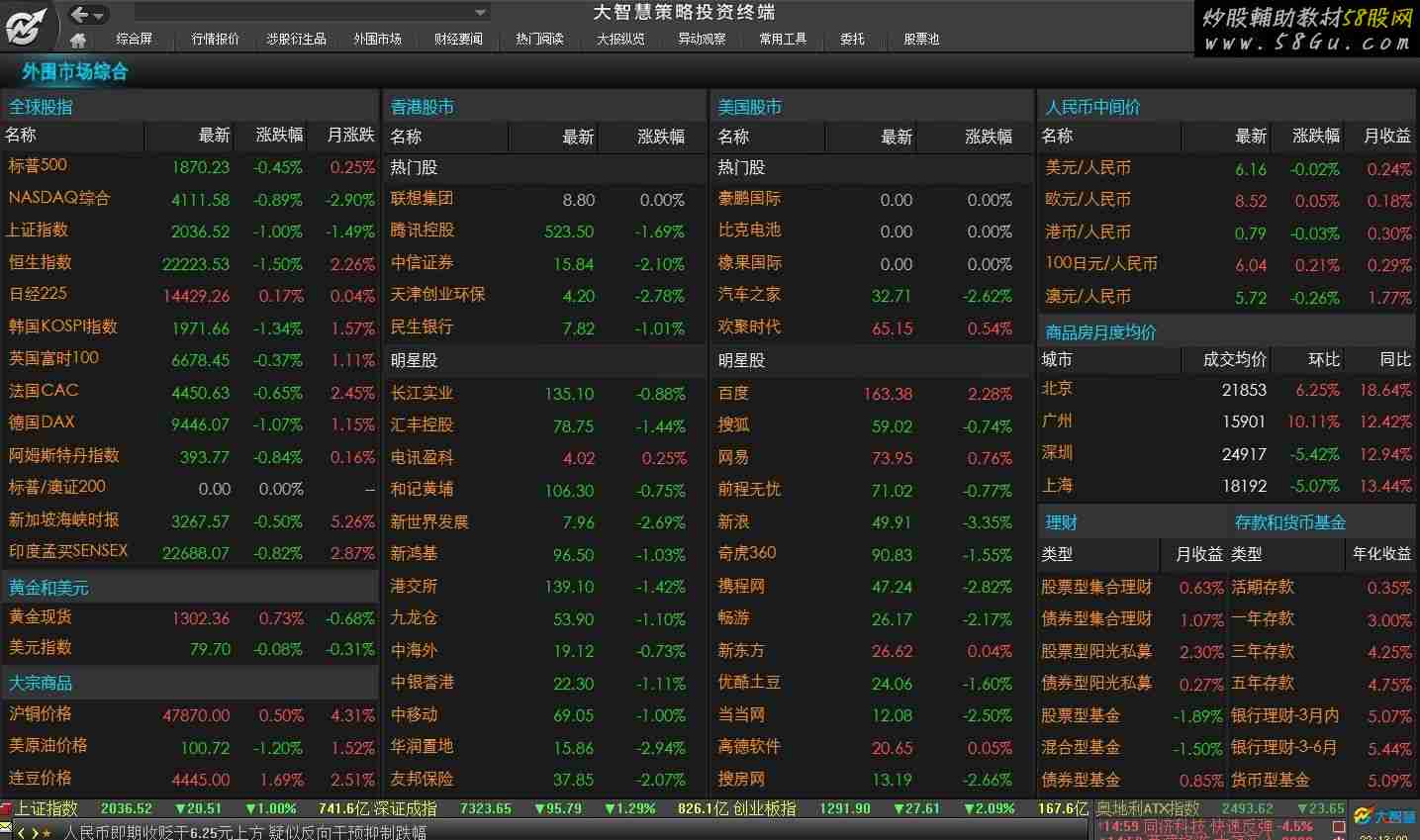Expand the search box dropdown at top

(480, 13)
